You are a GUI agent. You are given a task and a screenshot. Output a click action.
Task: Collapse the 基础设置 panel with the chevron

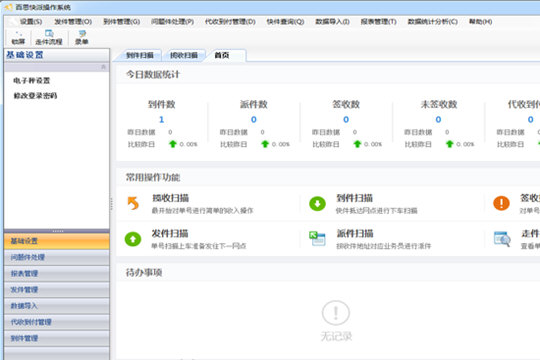click(x=104, y=67)
